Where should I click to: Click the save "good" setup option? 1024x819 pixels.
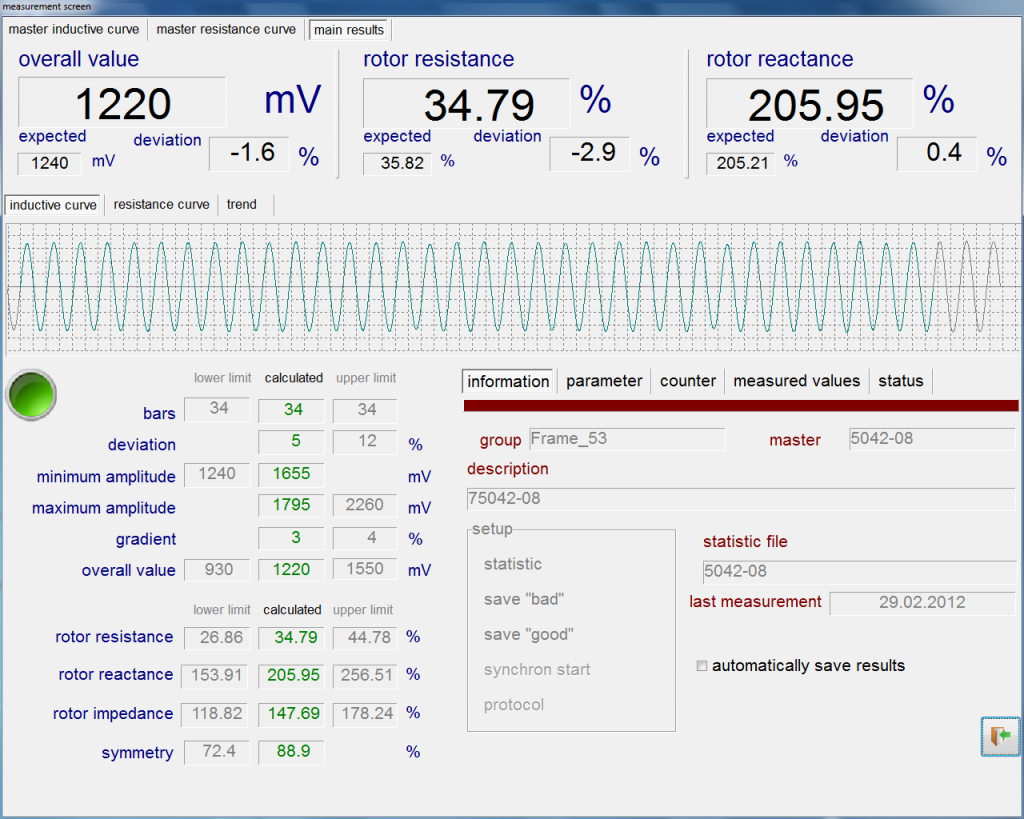(529, 635)
